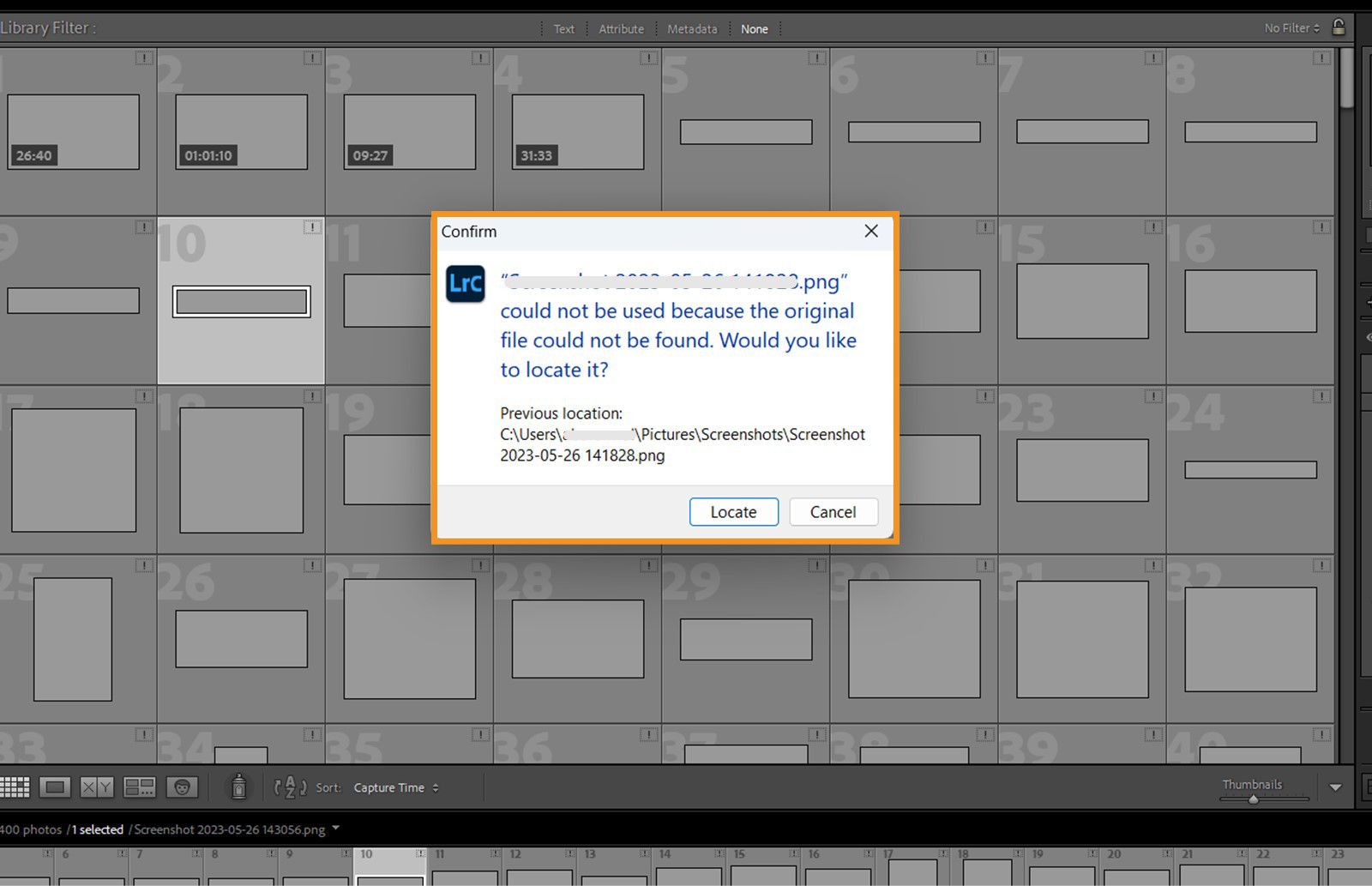Click missing-file badge on grid cell 8
The width and height of the screenshot is (1372, 886).
pos(1321,58)
